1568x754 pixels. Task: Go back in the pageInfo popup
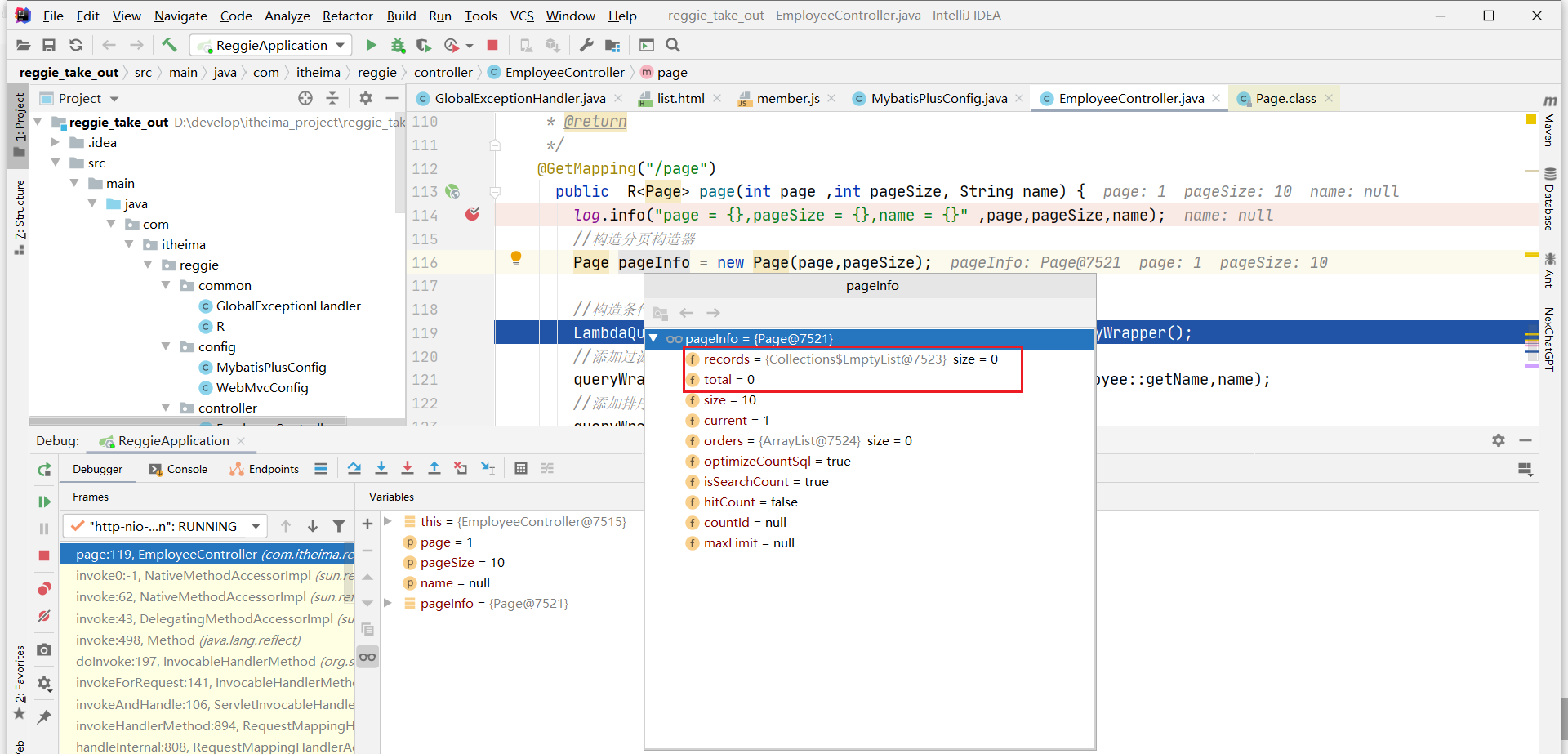coord(687,313)
